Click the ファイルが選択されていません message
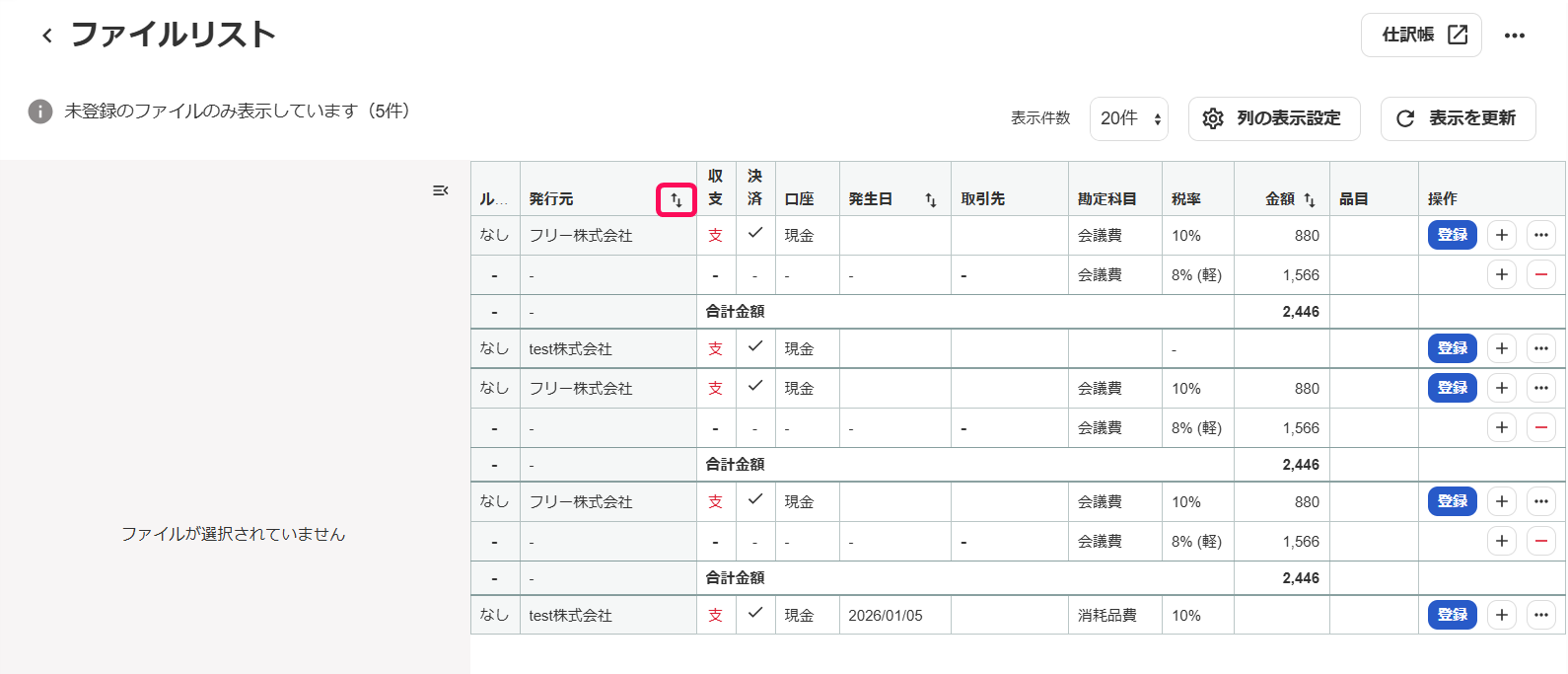Viewport: 1568px width, 674px height. point(234,534)
